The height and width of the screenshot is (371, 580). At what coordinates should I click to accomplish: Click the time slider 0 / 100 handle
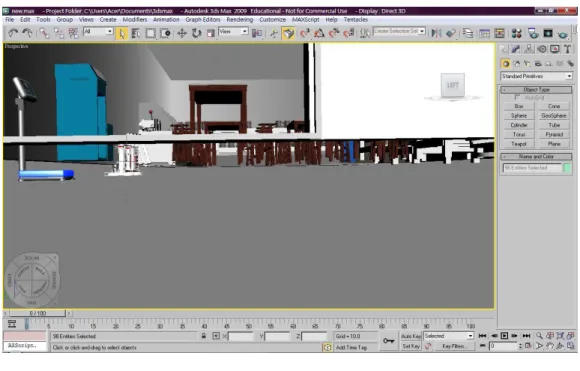[x=37, y=313]
